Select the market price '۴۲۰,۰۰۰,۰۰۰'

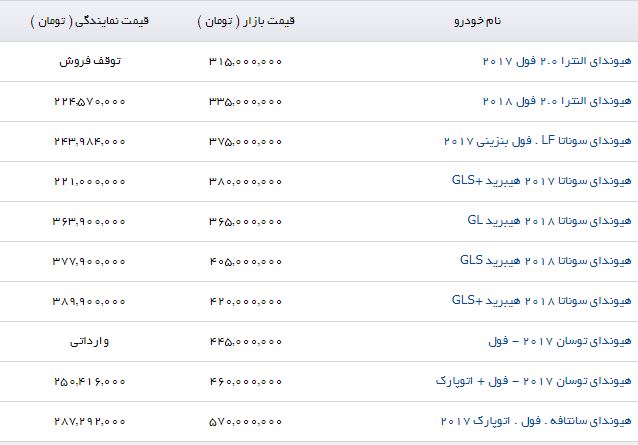(245, 301)
